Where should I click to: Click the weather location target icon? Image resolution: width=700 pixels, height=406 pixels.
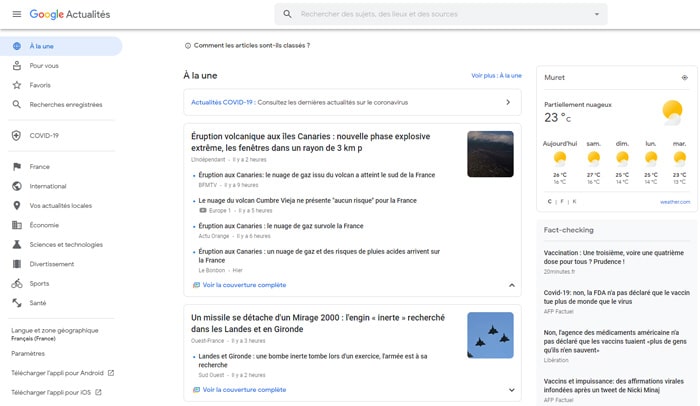[684, 77]
